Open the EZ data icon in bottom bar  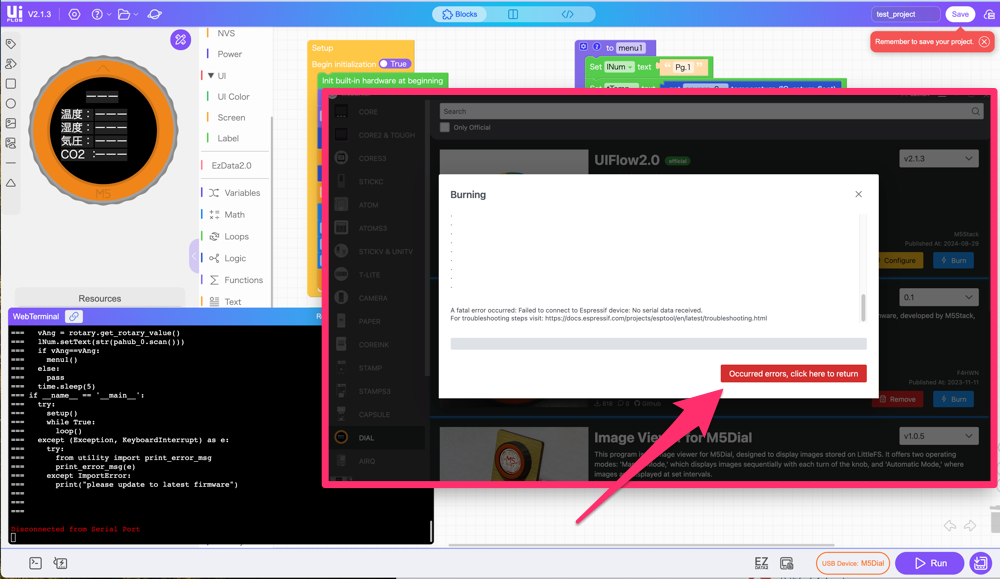click(761, 564)
